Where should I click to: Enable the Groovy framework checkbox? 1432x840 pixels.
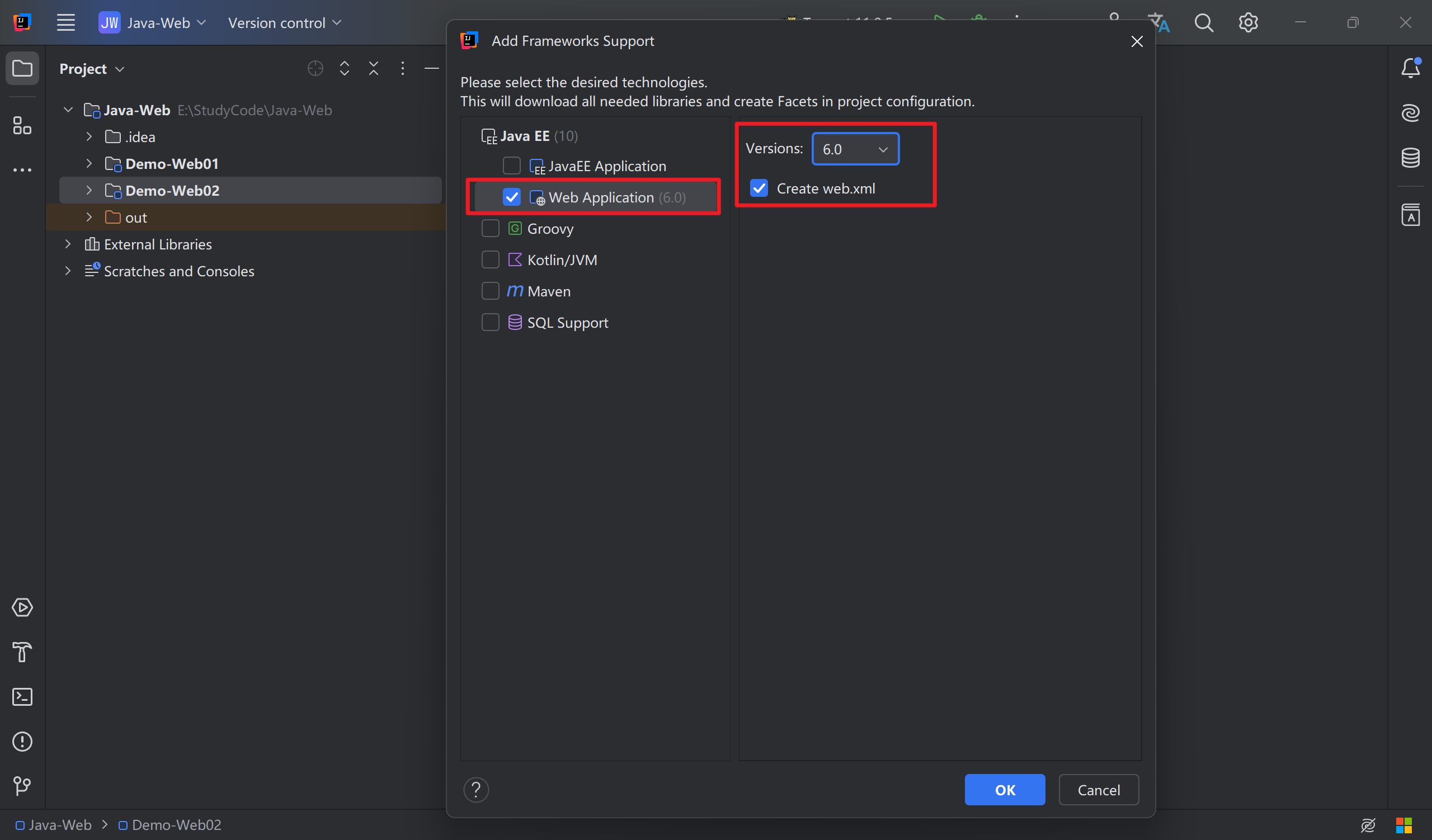(490, 228)
